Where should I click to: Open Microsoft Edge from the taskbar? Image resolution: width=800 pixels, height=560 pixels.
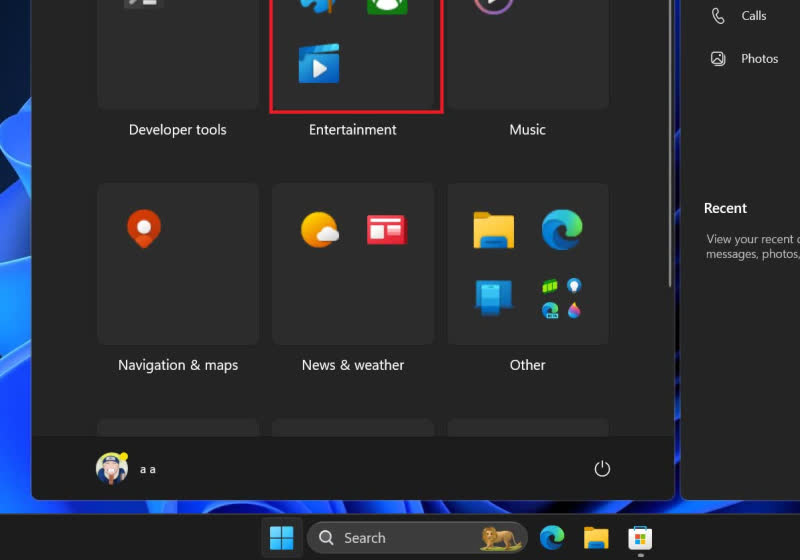[x=552, y=538]
